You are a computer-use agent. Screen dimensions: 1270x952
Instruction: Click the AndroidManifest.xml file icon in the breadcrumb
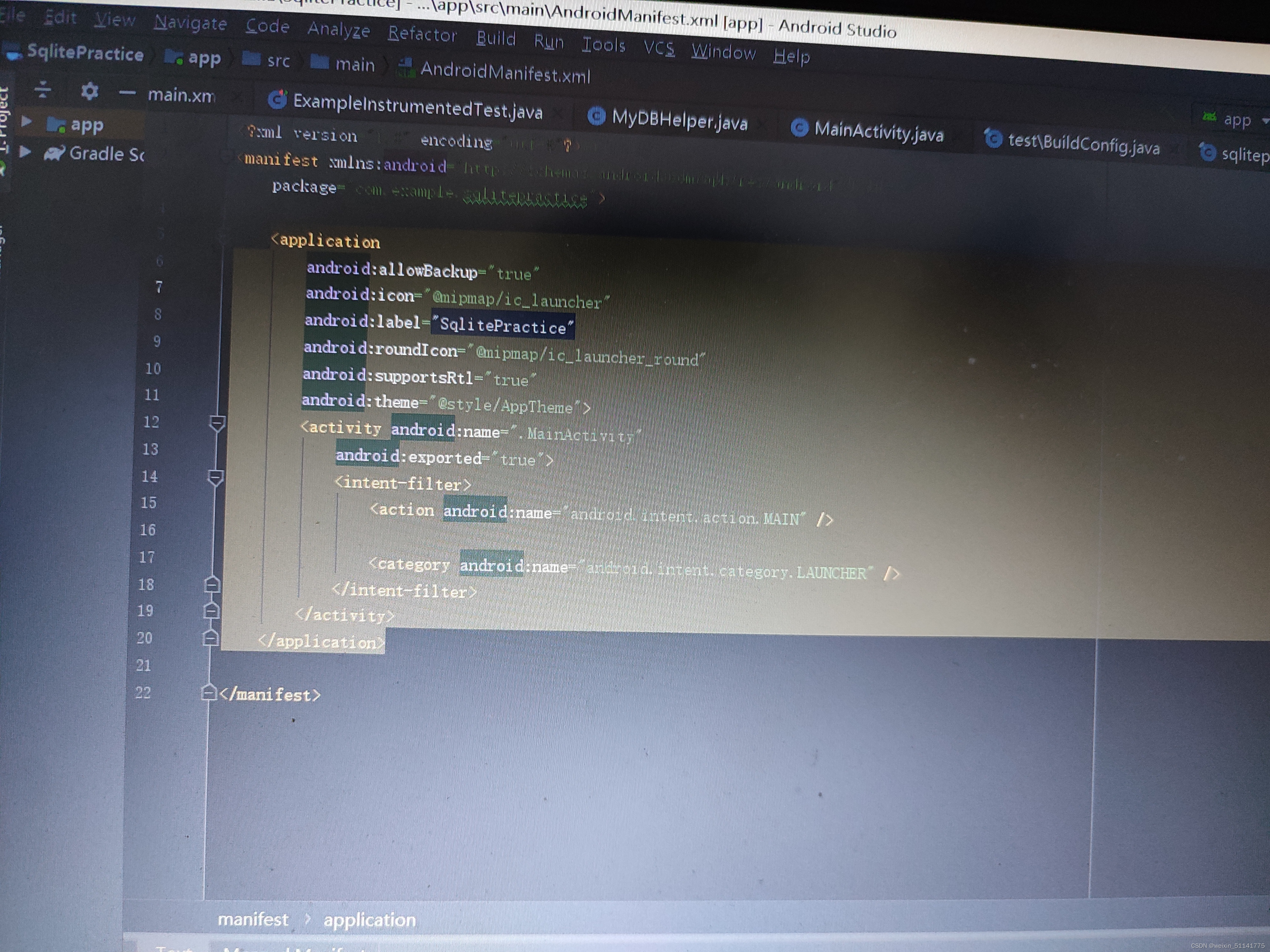406,68
